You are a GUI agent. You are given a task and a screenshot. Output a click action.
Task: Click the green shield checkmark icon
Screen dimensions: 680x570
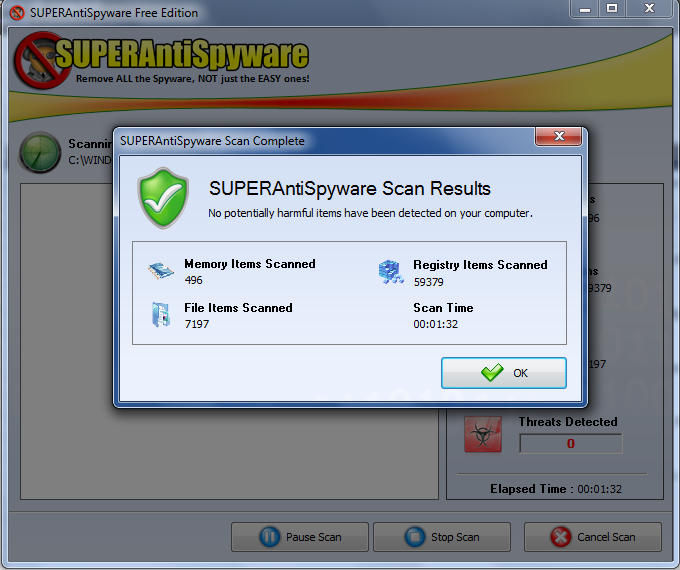(163, 198)
